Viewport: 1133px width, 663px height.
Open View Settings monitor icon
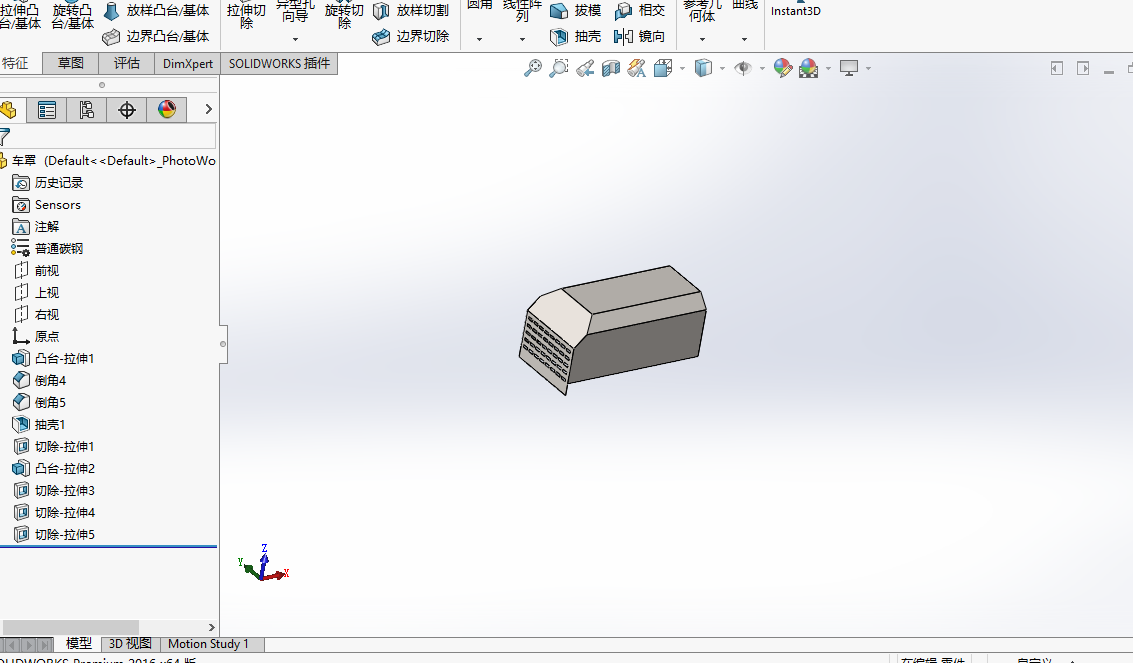pyautogui.click(x=849, y=69)
